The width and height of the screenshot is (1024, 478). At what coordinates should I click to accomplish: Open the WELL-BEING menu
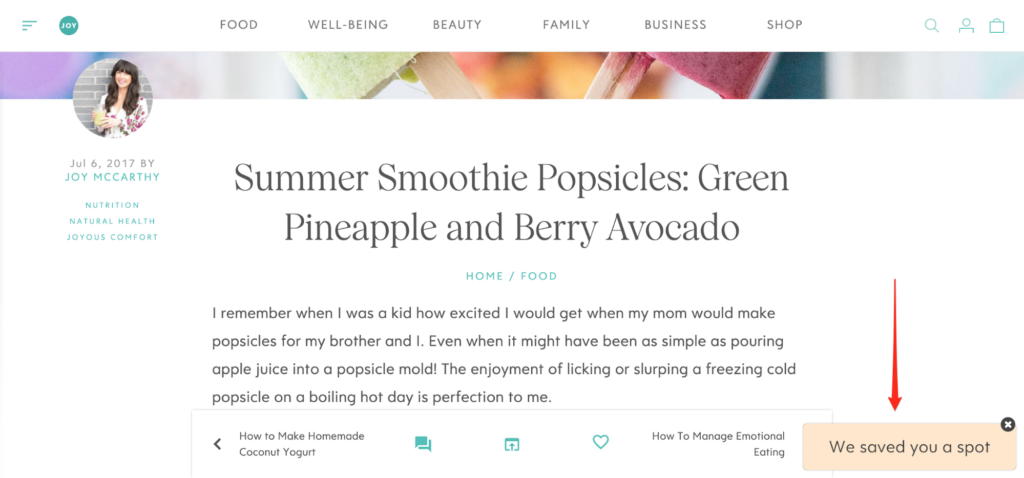tap(348, 25)
